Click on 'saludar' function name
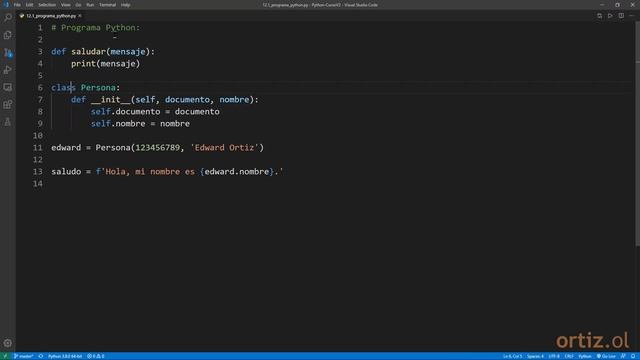Viewport: 640px width, 360px height. tap(89, 52)
